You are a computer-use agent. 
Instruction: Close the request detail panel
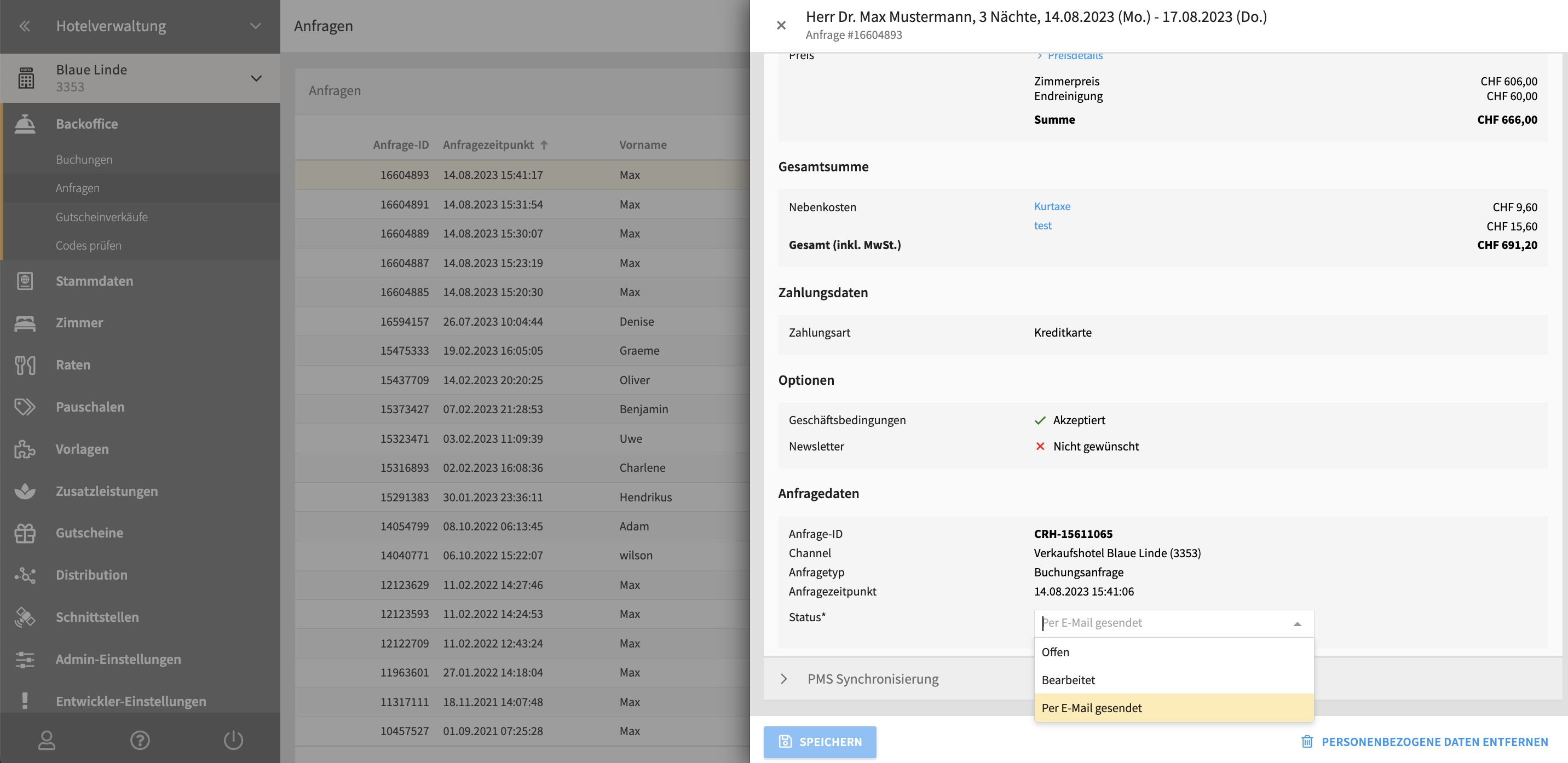point(781,25)
